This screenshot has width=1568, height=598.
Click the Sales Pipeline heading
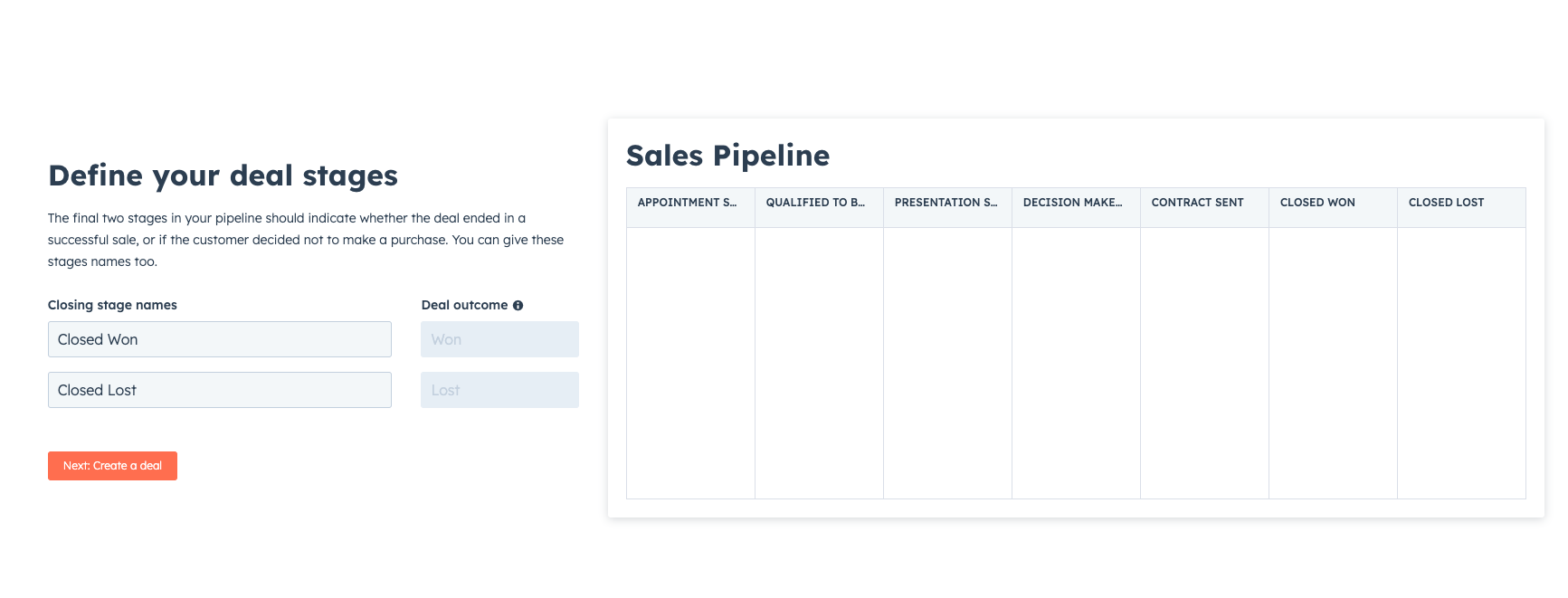pos(727,156)
